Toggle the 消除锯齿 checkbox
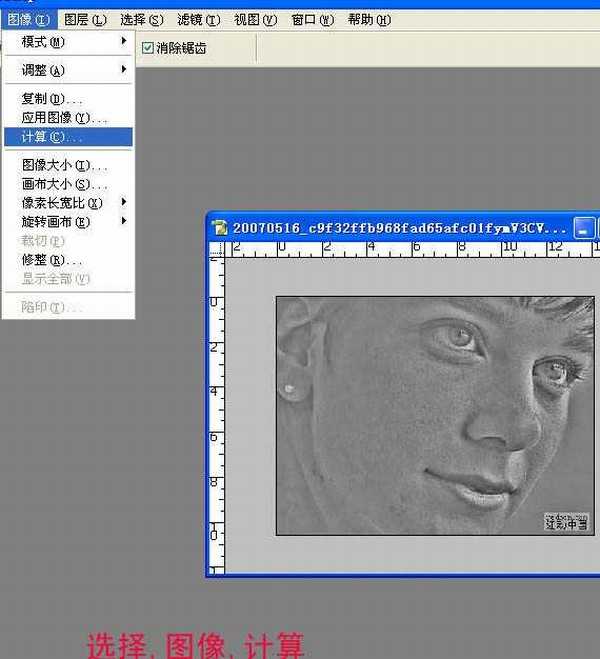 (x=148, y=47)
